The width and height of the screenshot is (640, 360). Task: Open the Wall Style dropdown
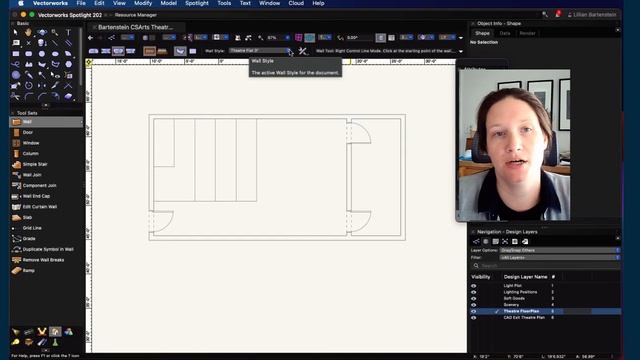[260, 51]
